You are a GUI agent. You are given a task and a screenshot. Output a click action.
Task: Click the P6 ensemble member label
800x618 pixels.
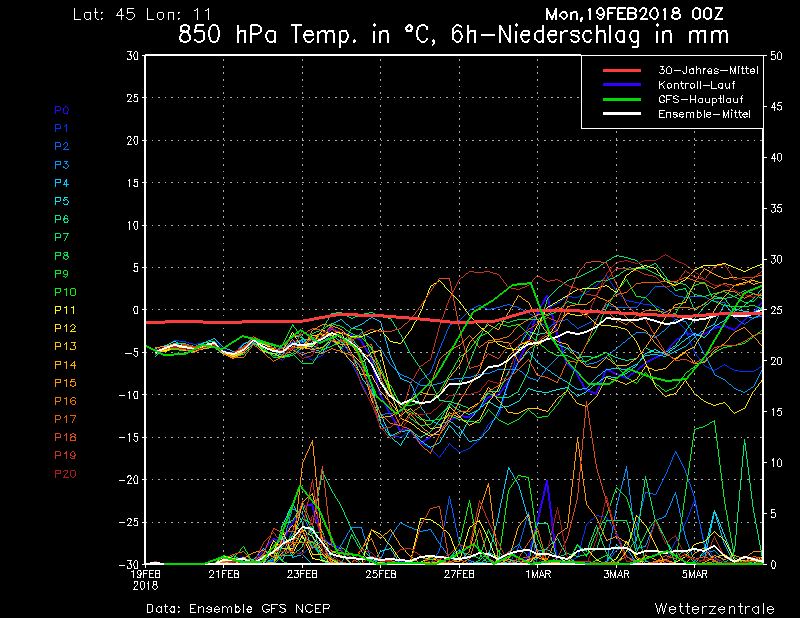point(62,219)
